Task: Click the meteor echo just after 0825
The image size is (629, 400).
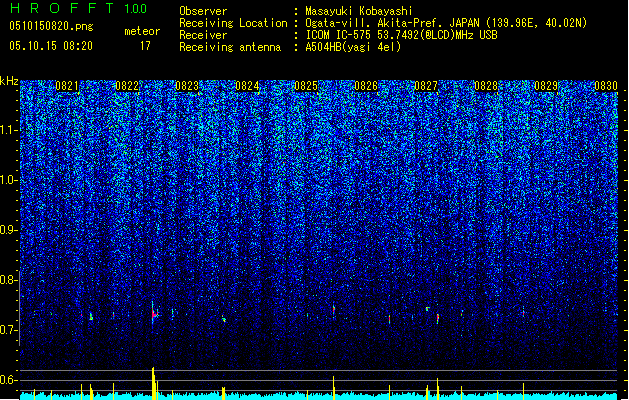Action: (x=334, y=310)
